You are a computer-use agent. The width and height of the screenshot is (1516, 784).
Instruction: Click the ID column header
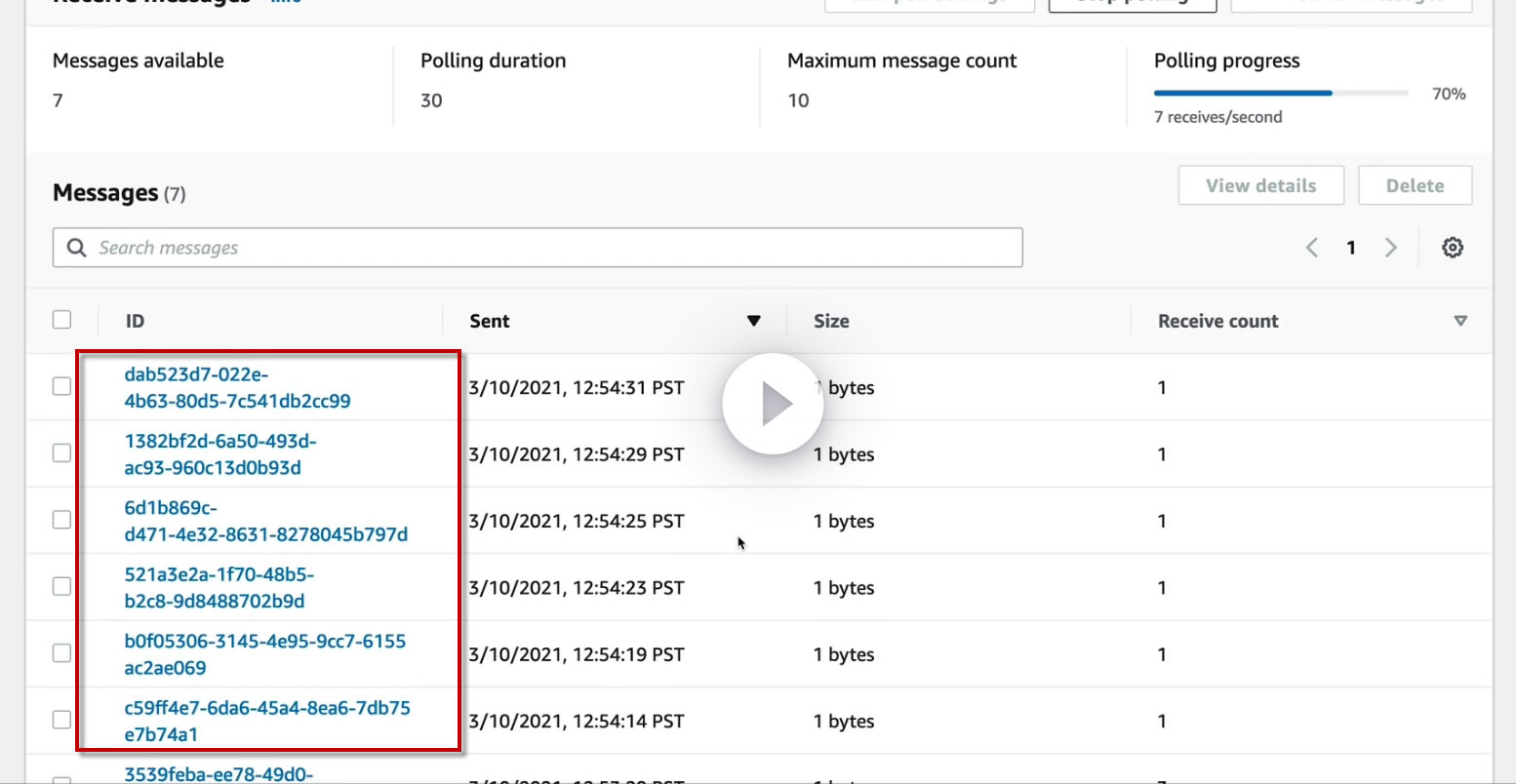point(135,321)
